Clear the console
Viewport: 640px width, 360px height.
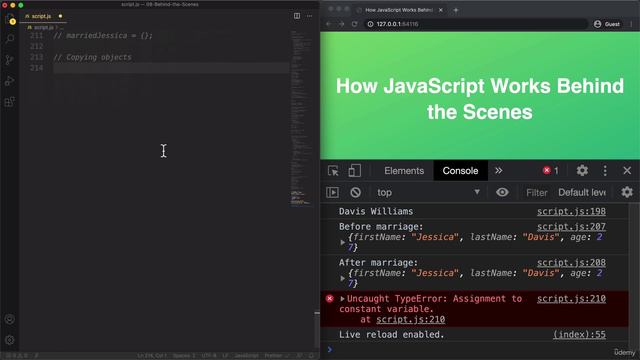coord(356,192)
